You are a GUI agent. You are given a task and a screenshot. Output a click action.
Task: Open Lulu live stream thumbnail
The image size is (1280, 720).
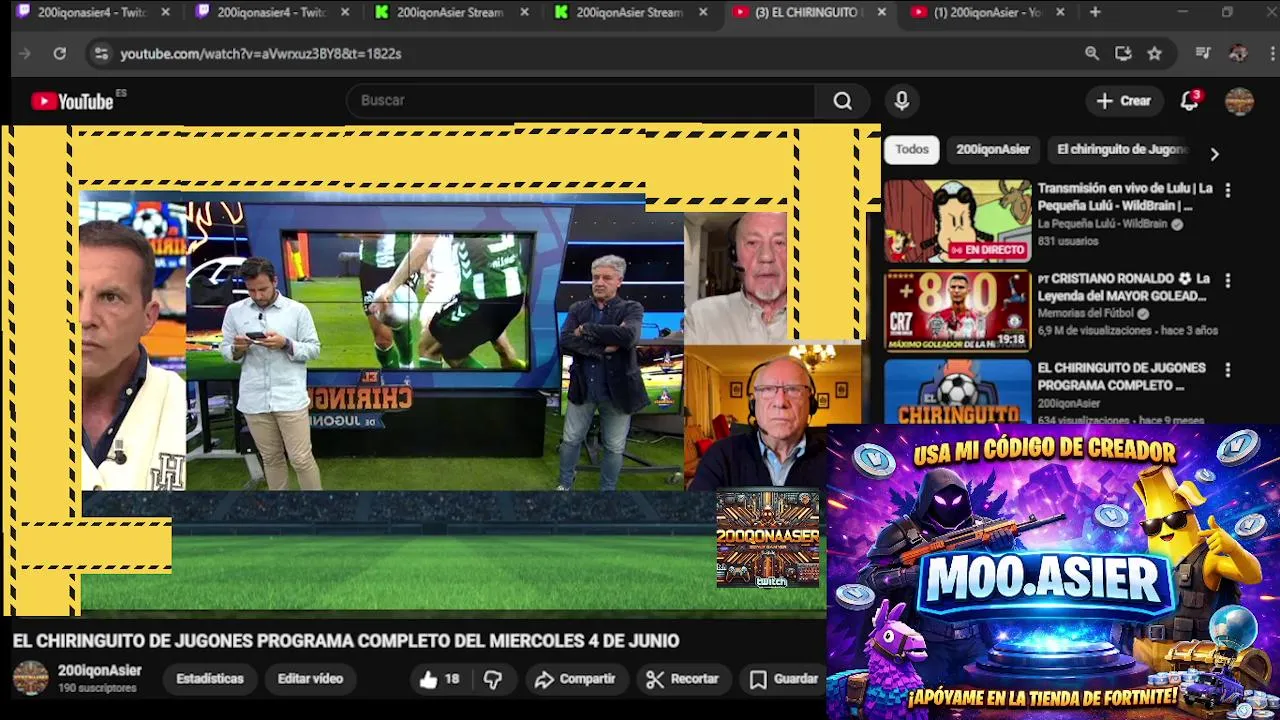pyautogui.click(x=957, y=221)
